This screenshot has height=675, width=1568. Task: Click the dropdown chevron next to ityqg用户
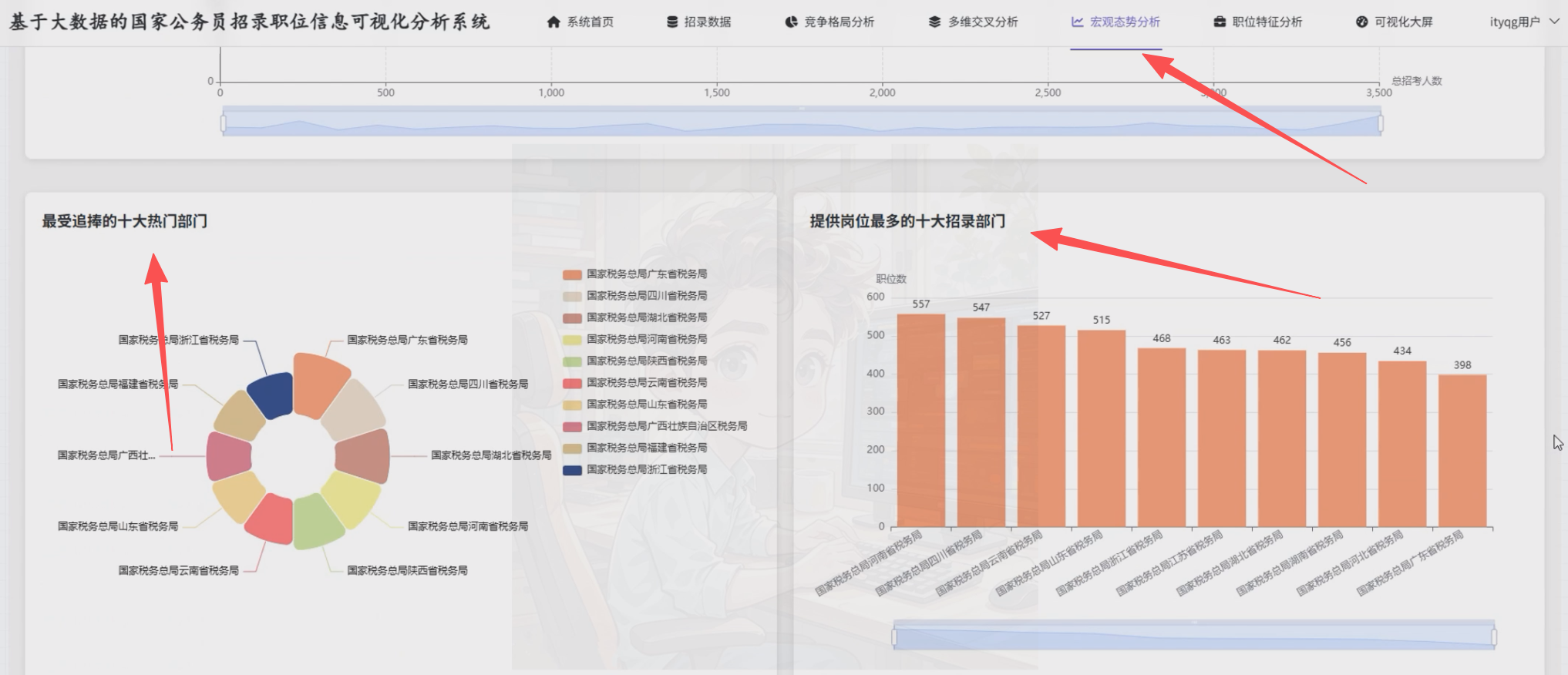[1554, 22]
